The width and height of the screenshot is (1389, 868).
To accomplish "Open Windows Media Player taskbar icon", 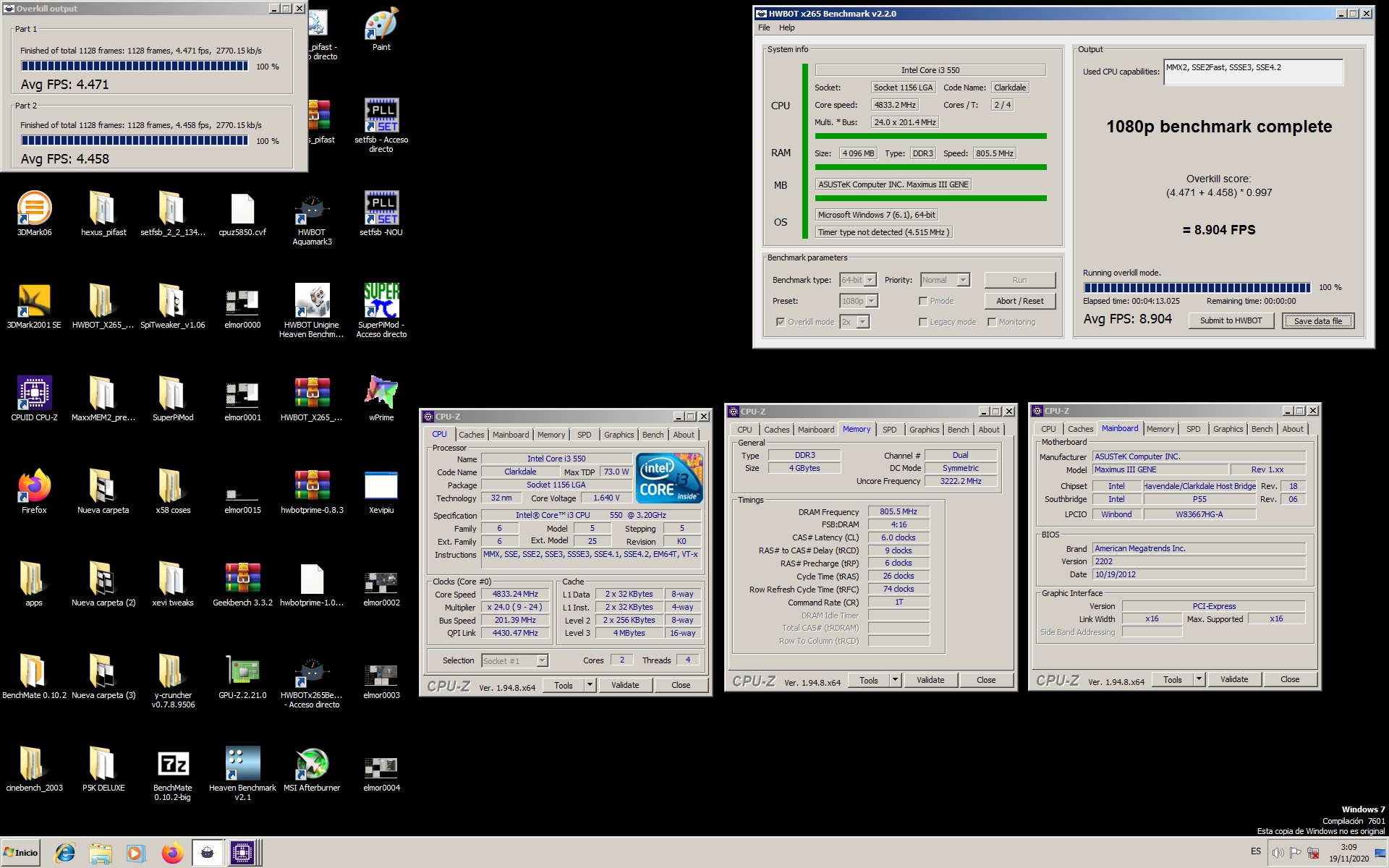I will point(135,854).
